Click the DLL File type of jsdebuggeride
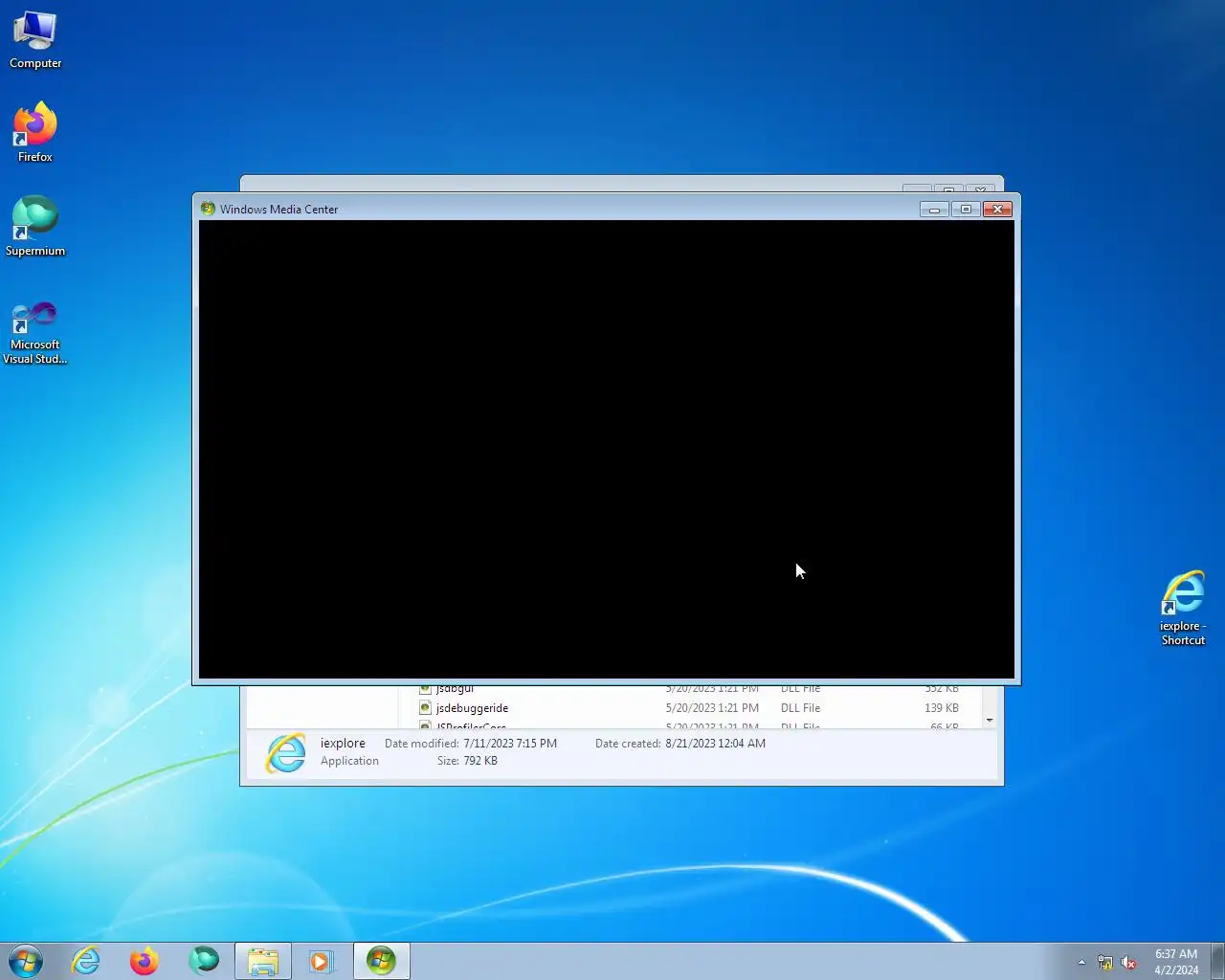This screenshot has width=1225, height=980. (x=800, y=708)
